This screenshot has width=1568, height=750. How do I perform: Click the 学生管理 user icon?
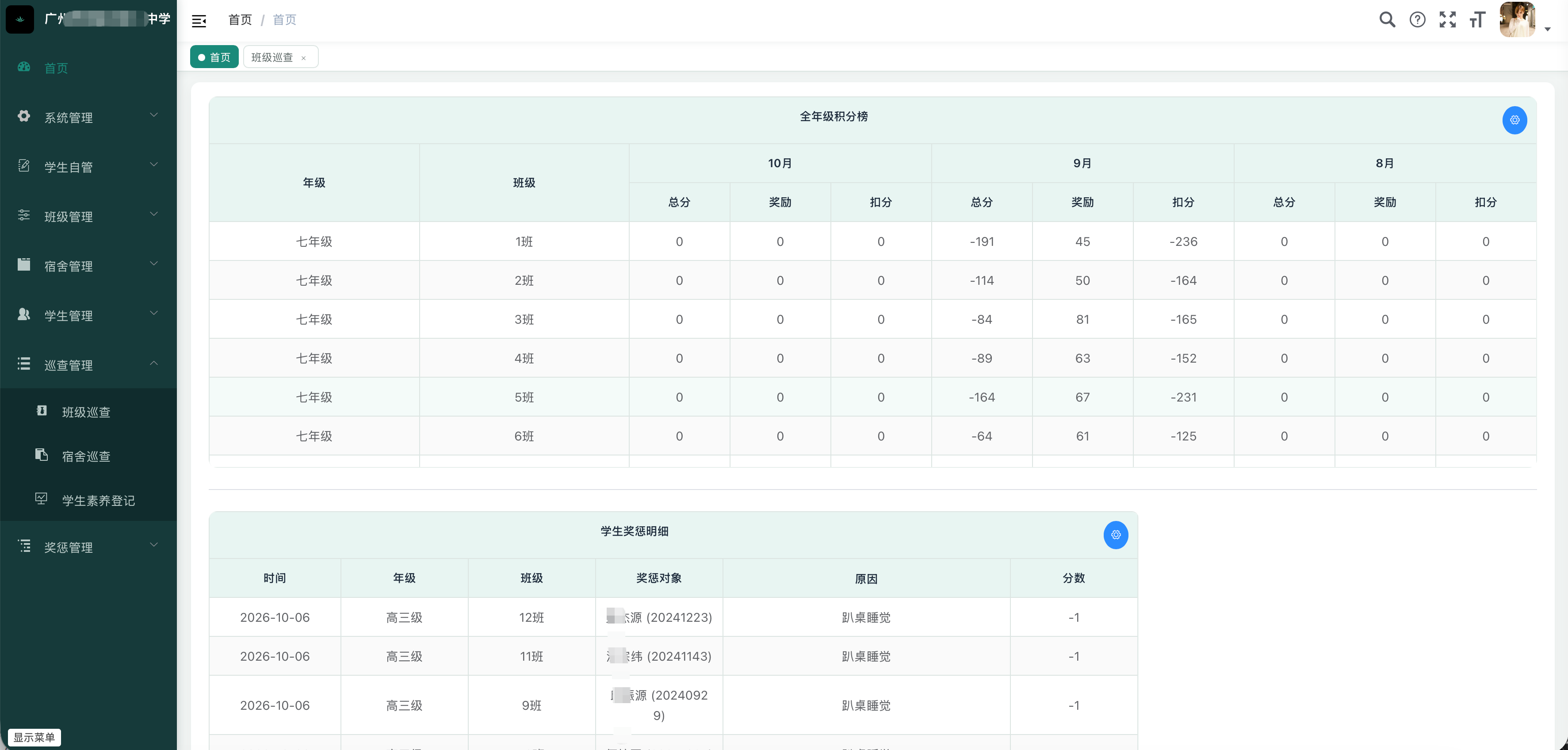tap(24, 314)
